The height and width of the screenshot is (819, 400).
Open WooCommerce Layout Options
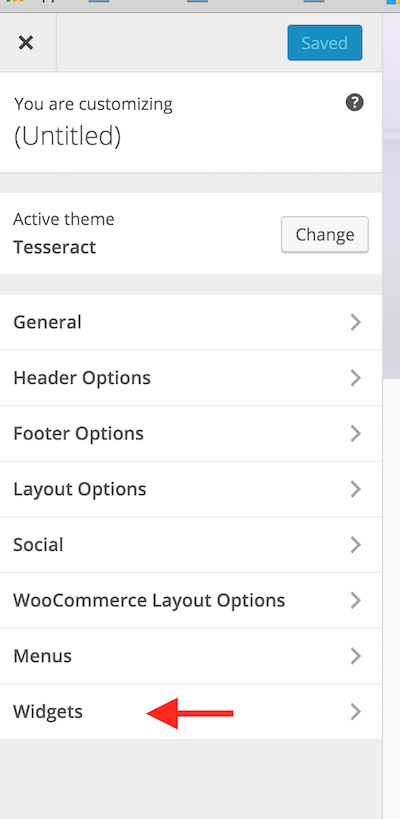191,601
